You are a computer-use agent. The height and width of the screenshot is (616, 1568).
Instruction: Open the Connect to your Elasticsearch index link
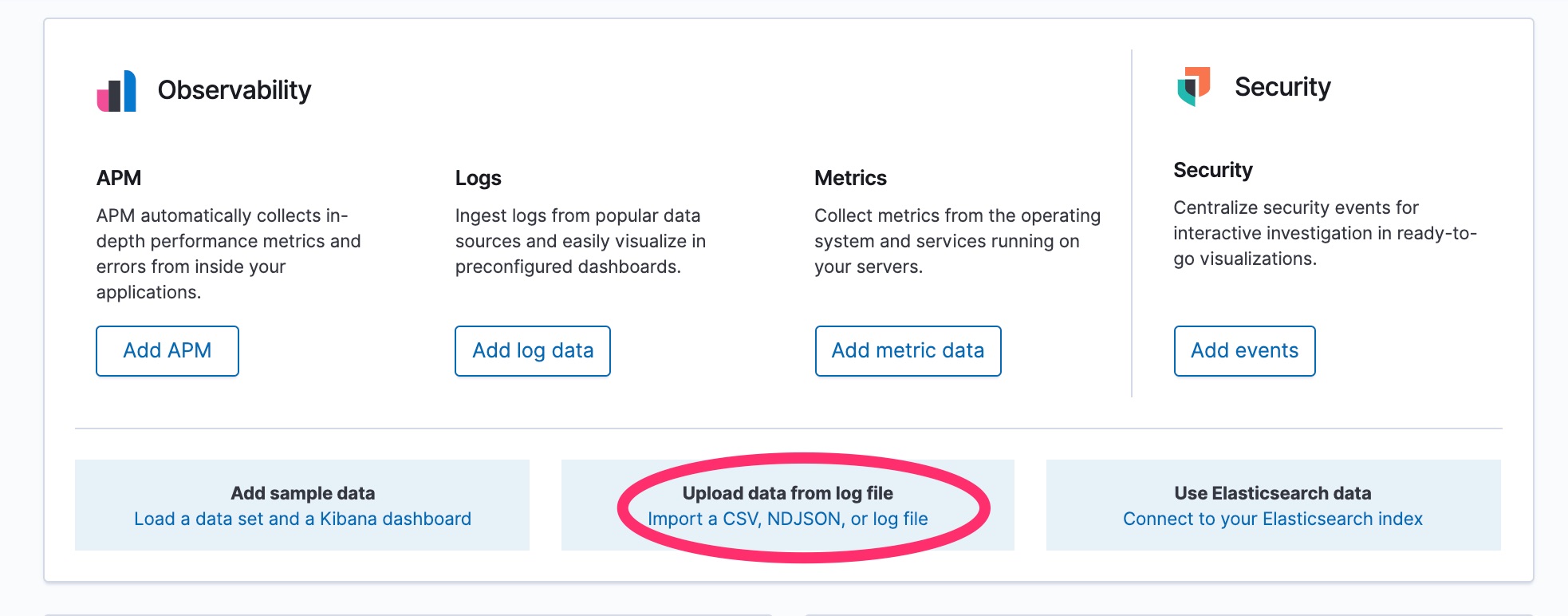(1272, 518)
